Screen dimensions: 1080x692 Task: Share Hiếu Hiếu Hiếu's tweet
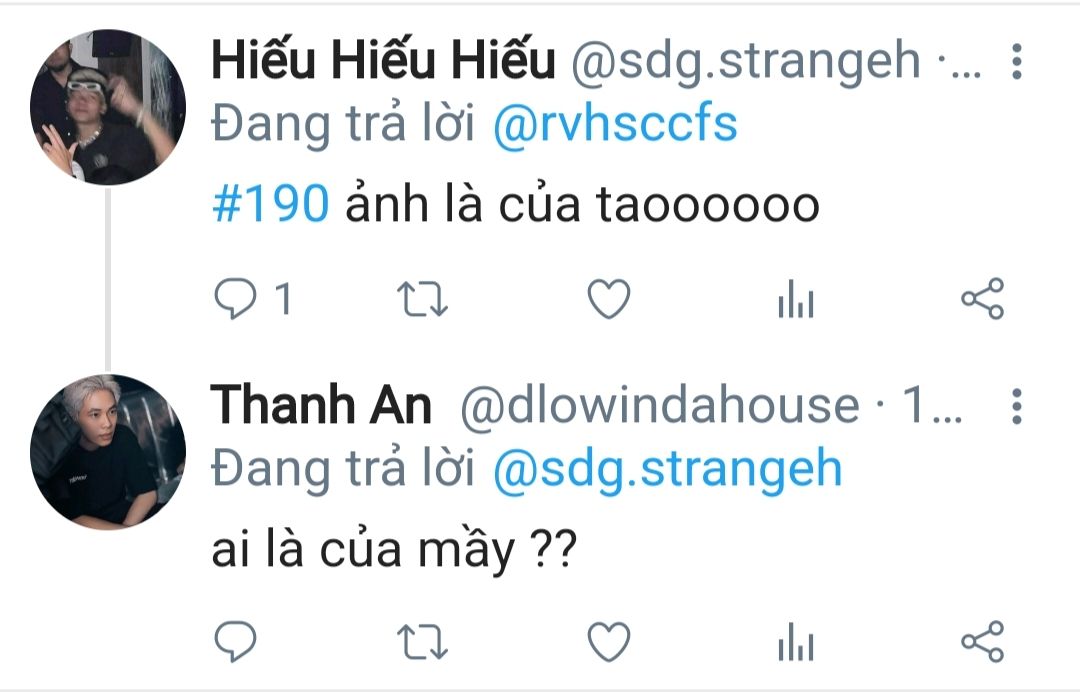coord(983,299)
